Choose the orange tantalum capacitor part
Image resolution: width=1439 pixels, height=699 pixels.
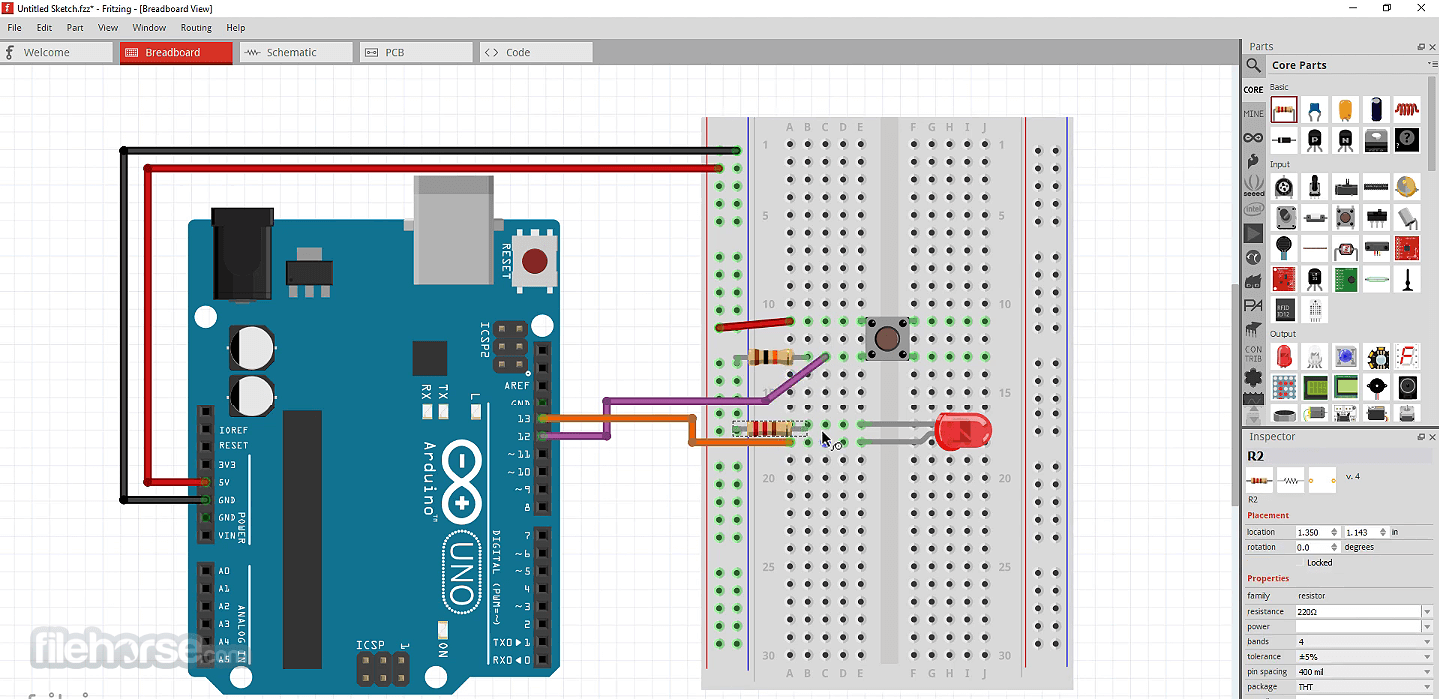click(x=1346, y=110)
